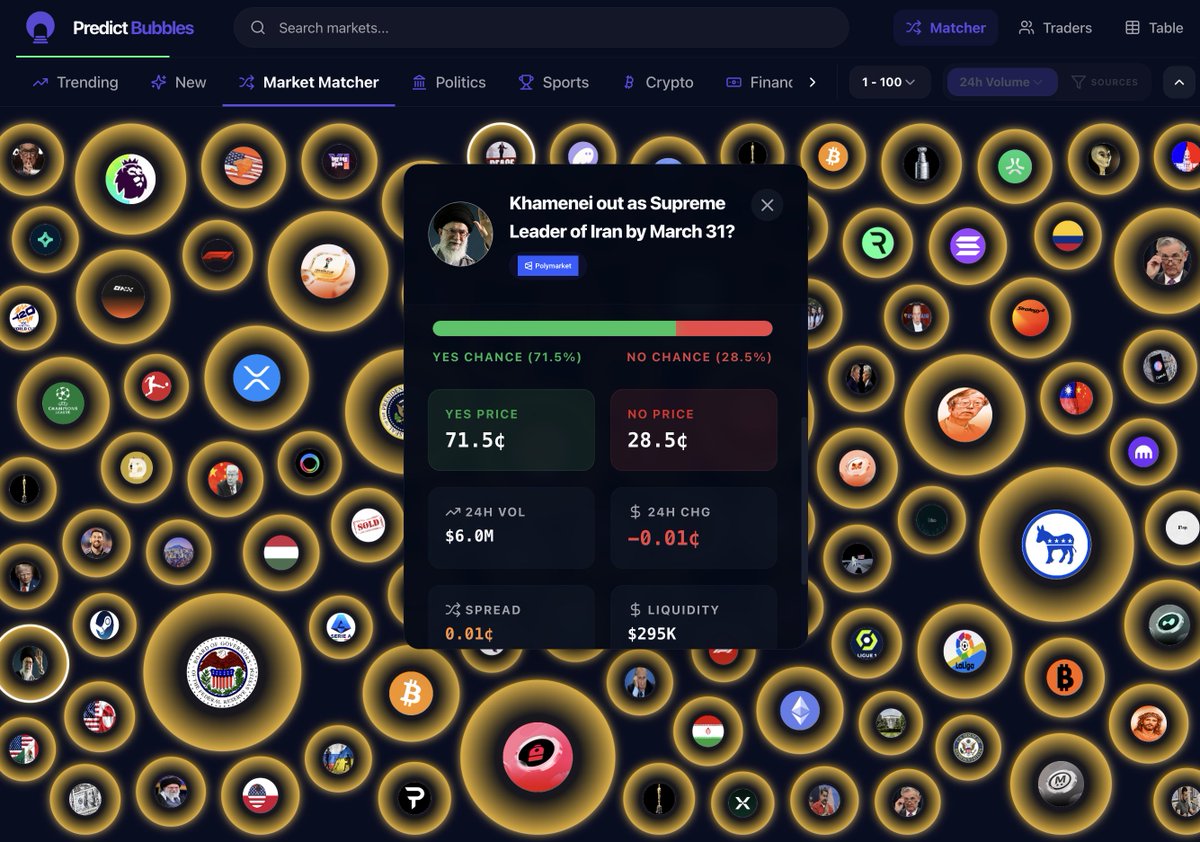Open the Federal Reserve seal bubble
The width and height of the screenshot is (1200, 842).
pos(222,671)
